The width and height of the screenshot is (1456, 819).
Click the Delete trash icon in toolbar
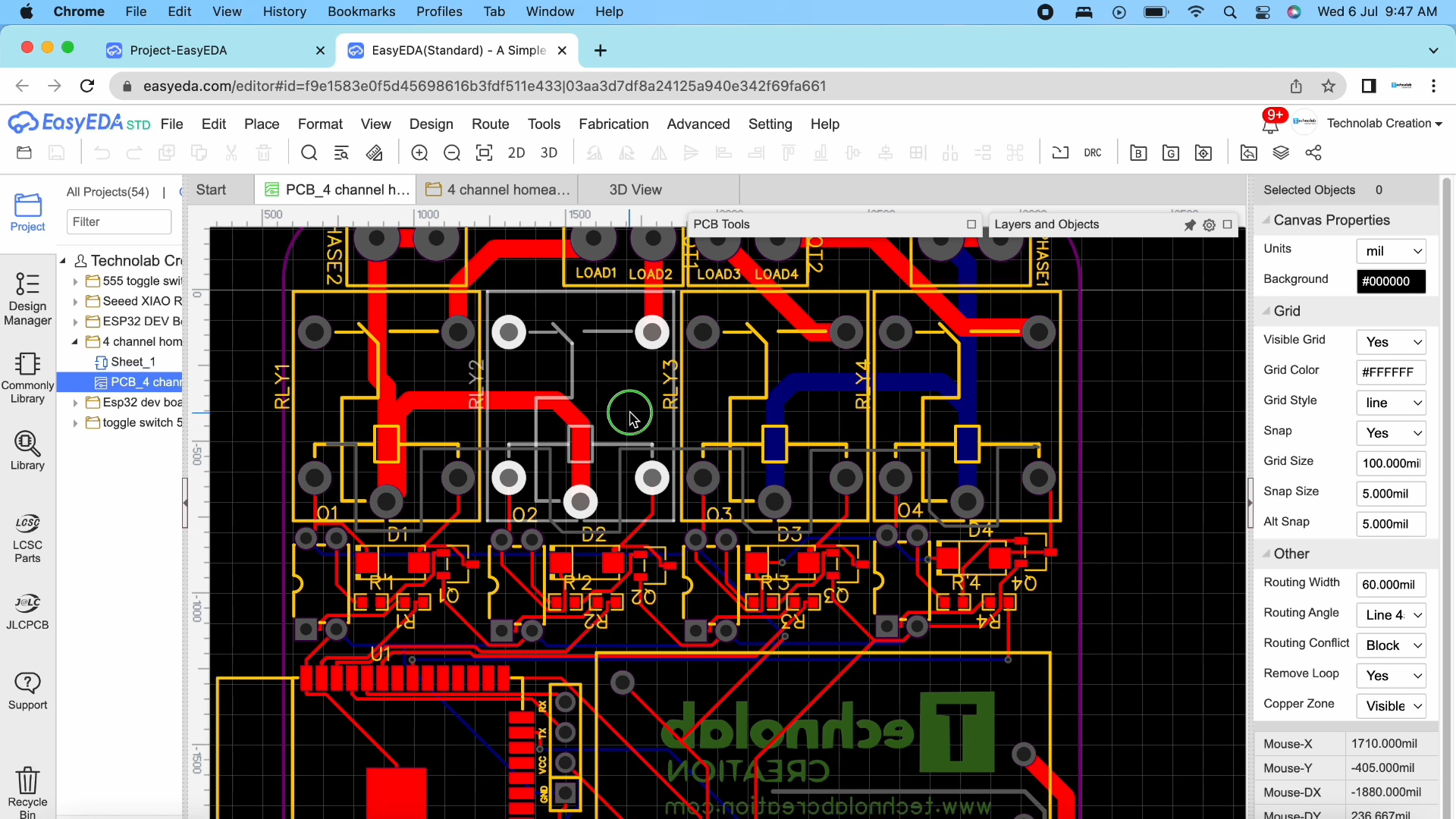264,153
